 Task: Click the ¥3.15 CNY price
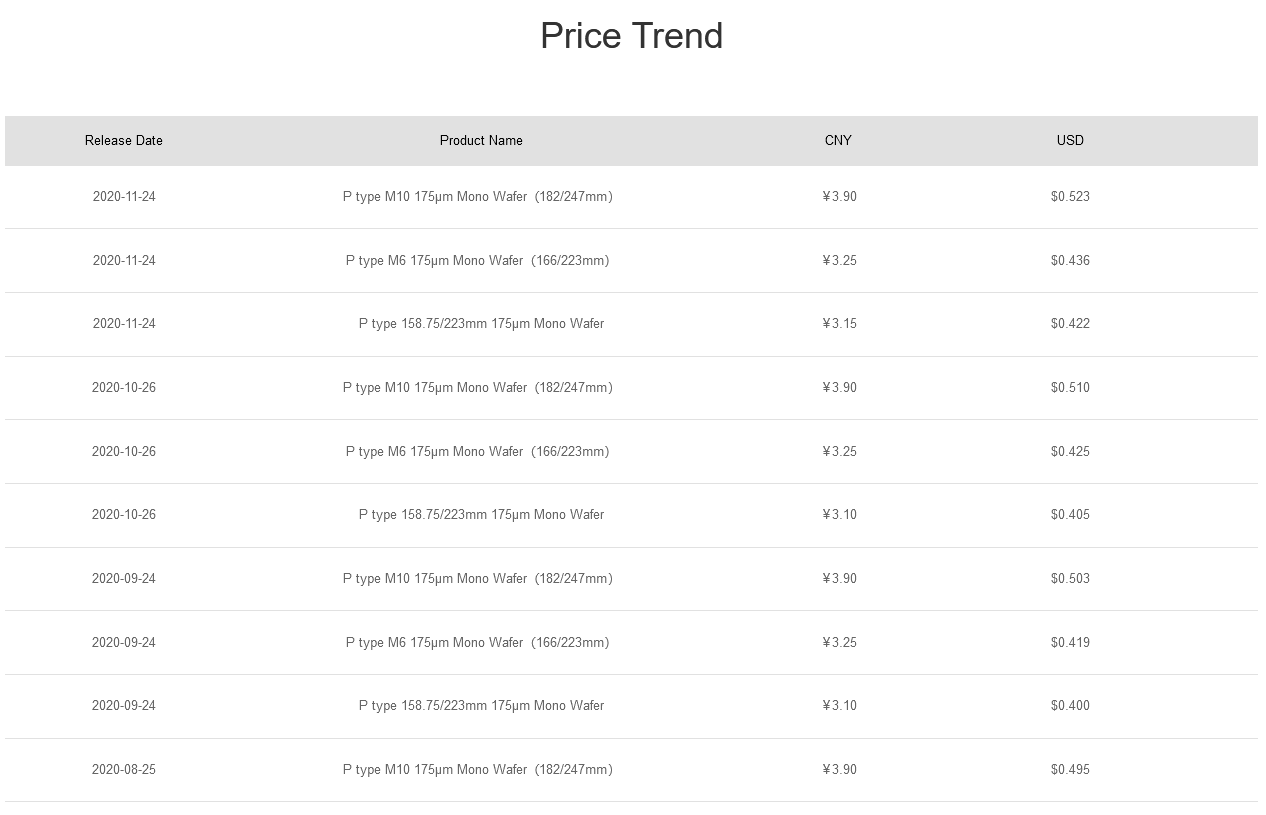coord(839,324)
